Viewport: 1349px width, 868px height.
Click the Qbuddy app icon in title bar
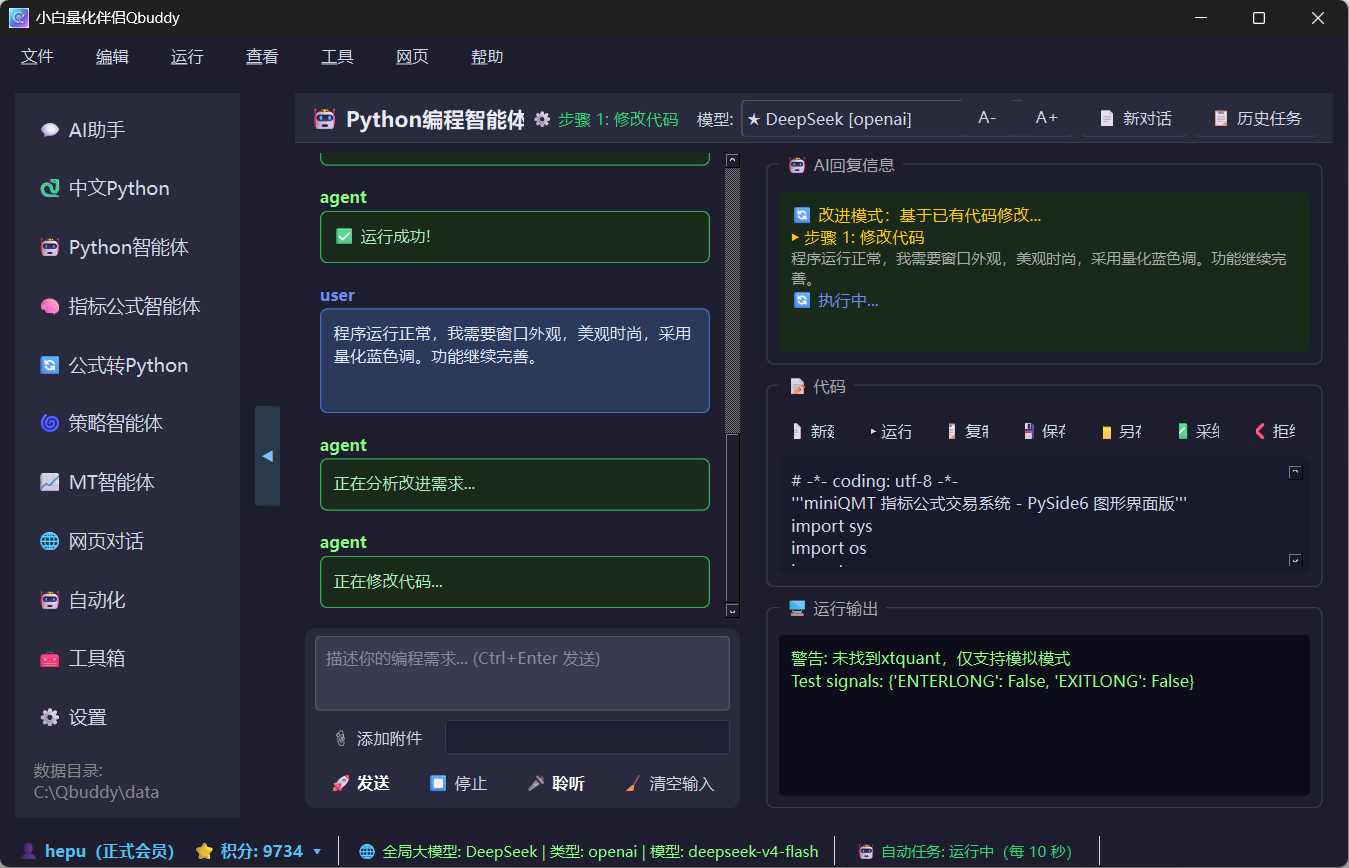[x=18, y=18]
